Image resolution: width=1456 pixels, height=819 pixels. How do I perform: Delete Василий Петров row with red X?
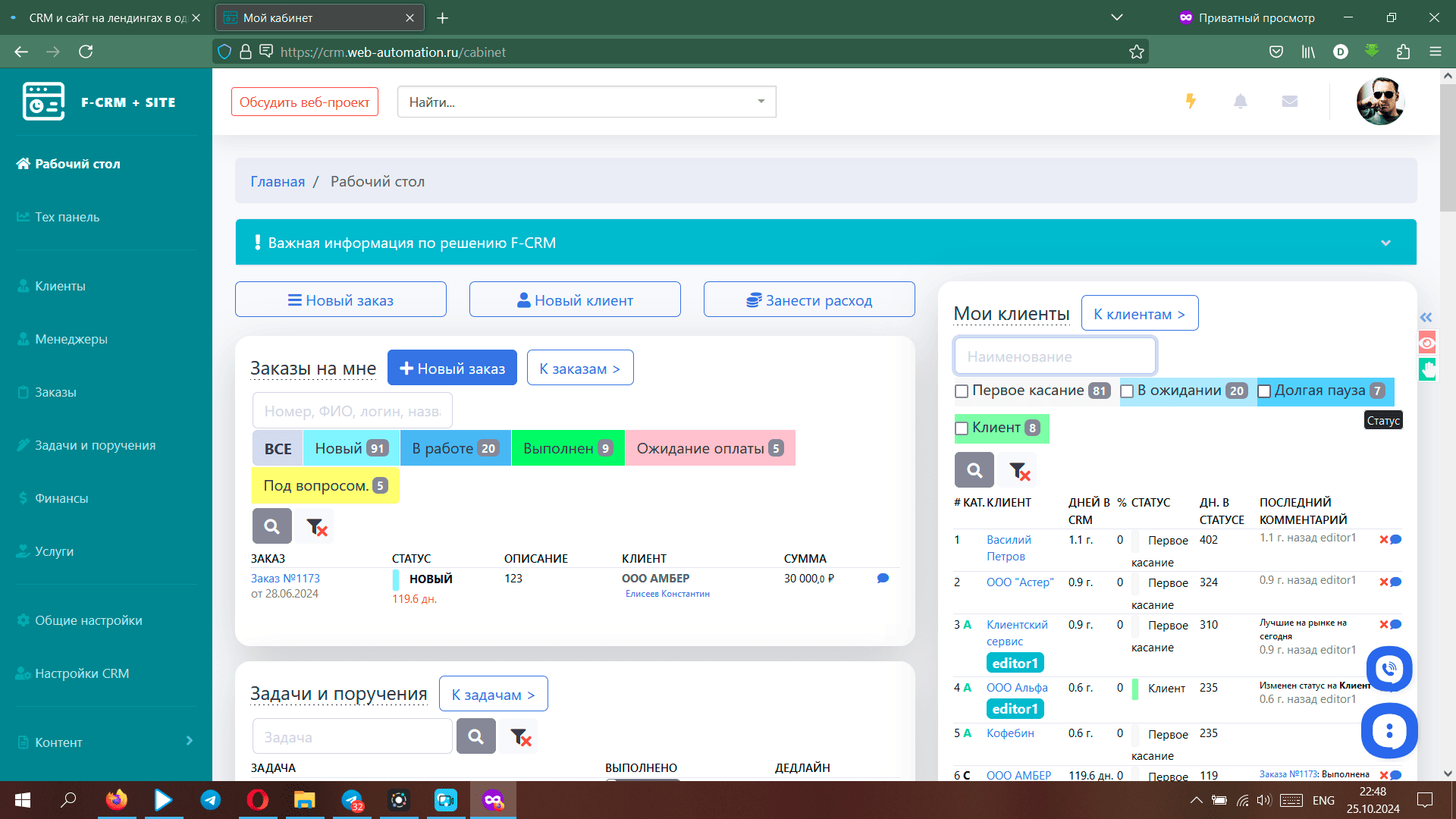coord(1383,540)
